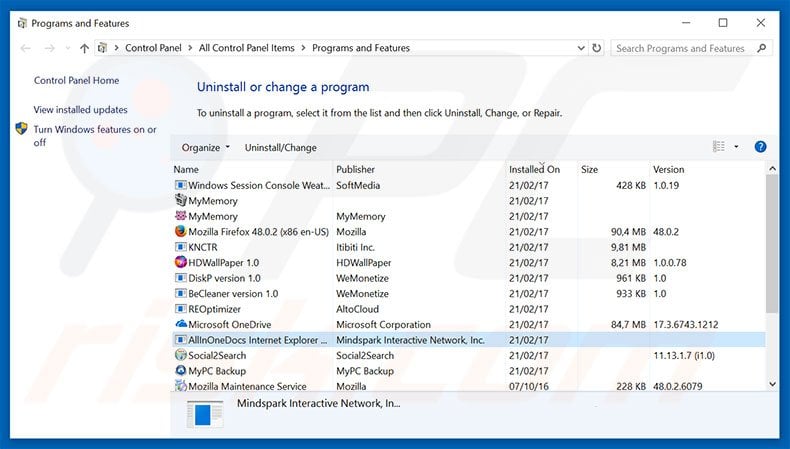The width and height of the screenshot is (790, 449).
Task: Select the Social2Search icon
Action: 180,355
